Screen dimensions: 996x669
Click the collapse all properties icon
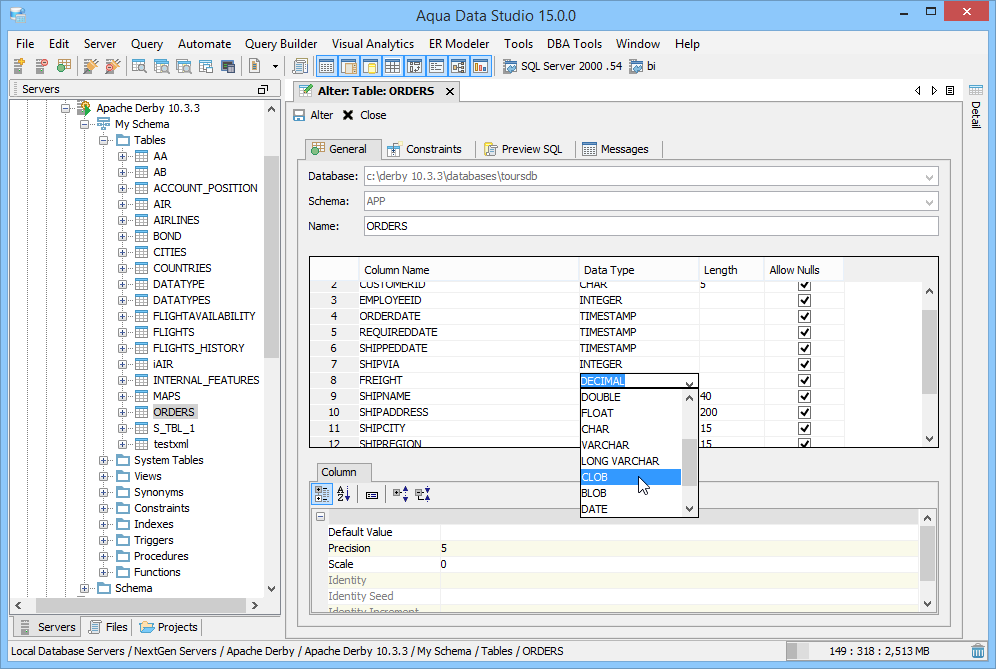point(423,494)
